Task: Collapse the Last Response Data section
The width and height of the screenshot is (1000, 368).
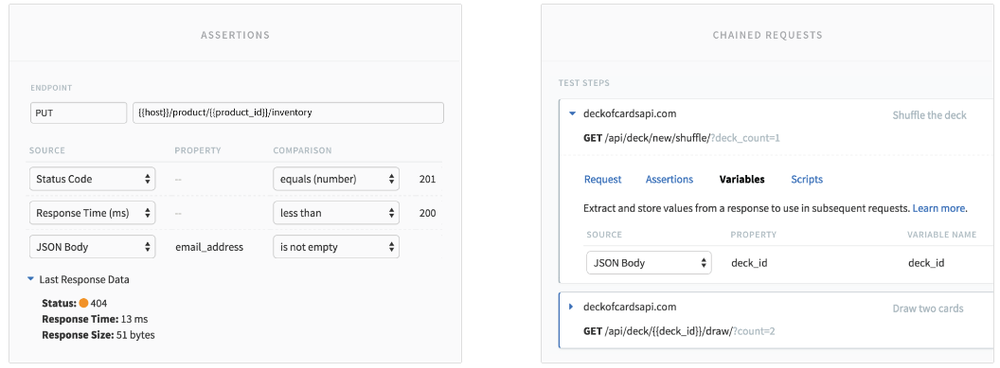Action: point(30,279)
